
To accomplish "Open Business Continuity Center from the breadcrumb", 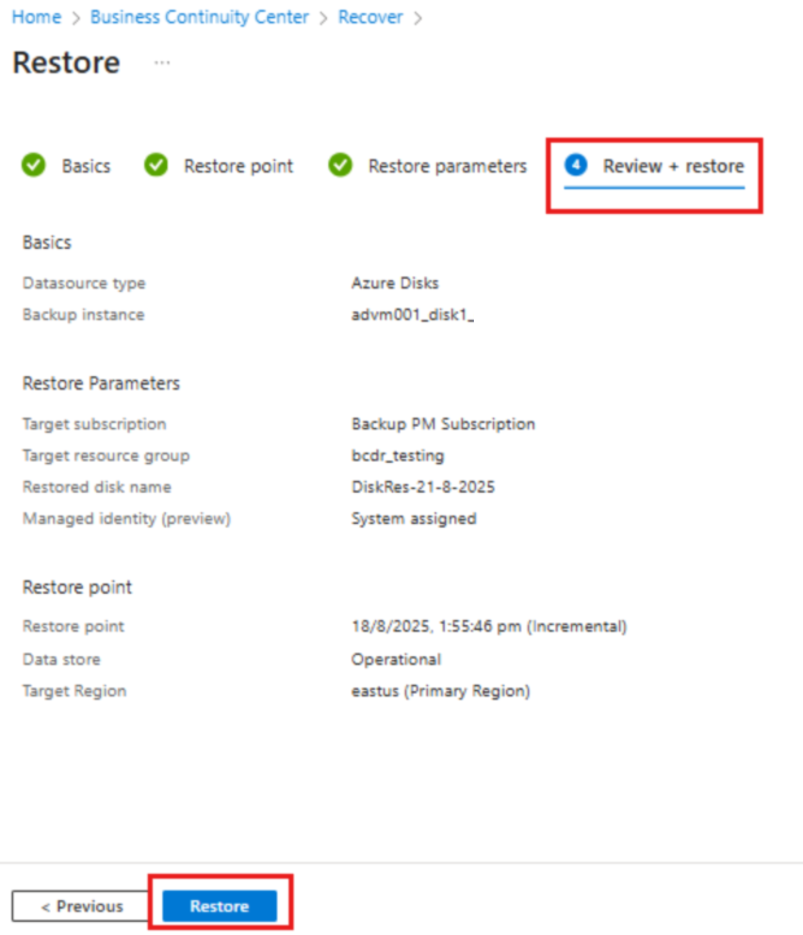I will coord(198,17).
